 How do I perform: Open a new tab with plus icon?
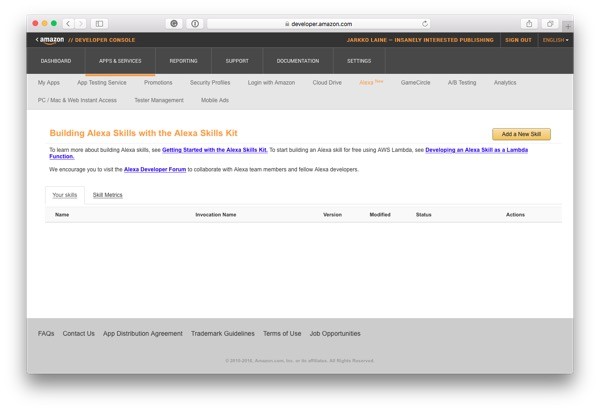(568, 26)
